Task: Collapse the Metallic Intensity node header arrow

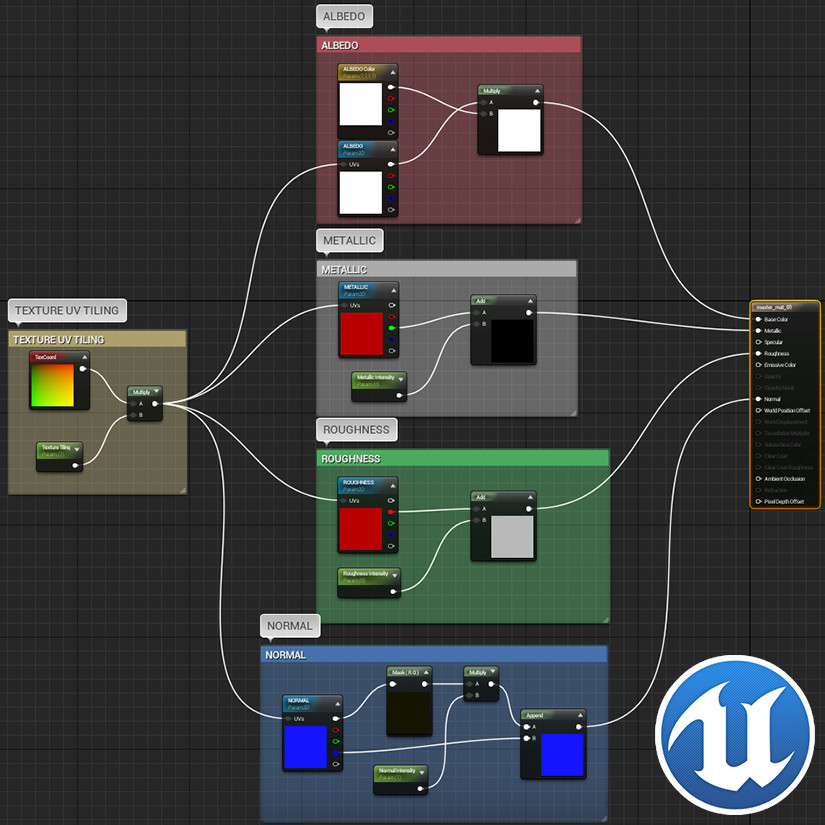Action: click(403, 377)
